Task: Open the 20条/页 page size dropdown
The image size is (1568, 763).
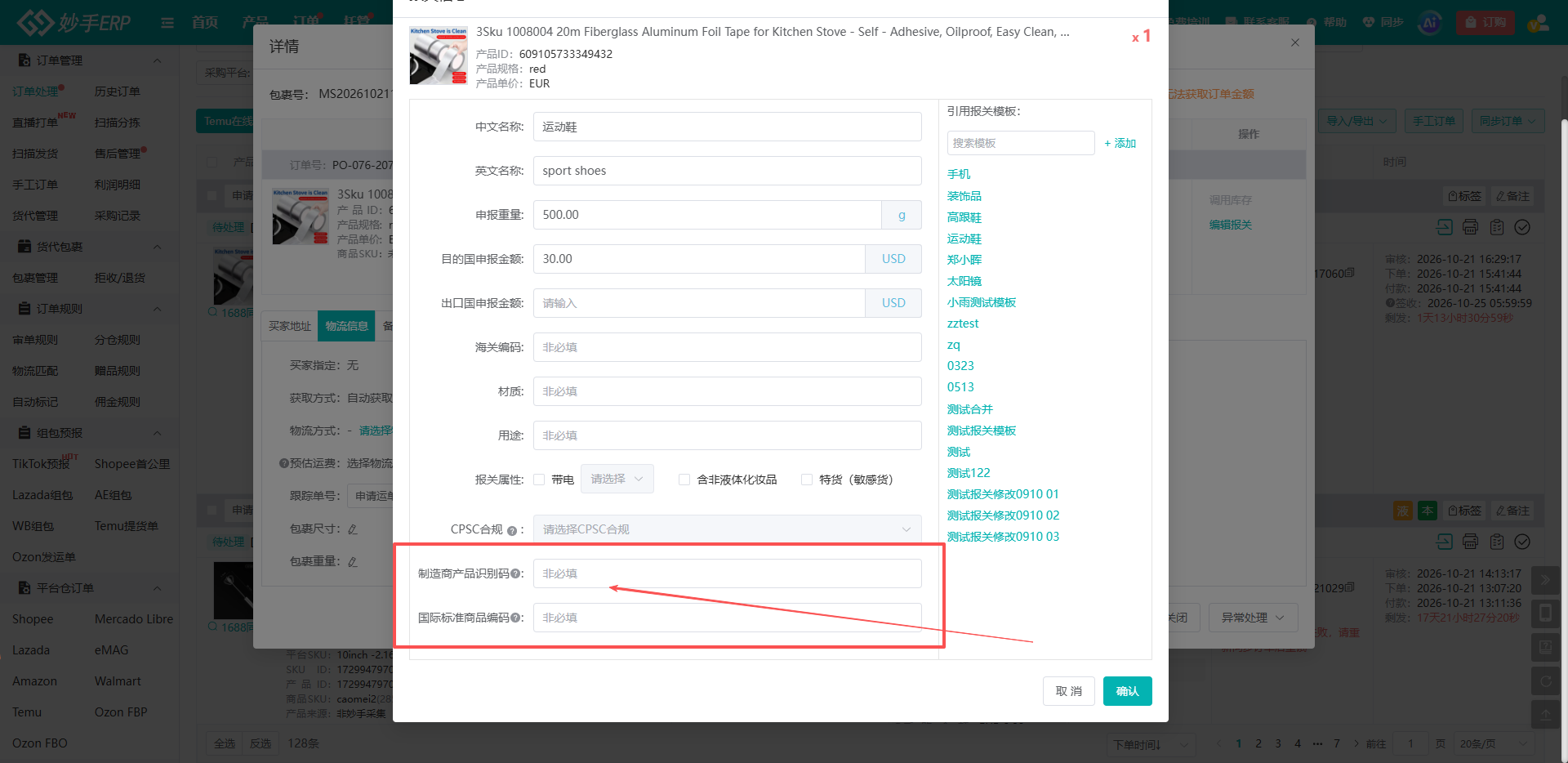Action: [x=1493, y=743]
